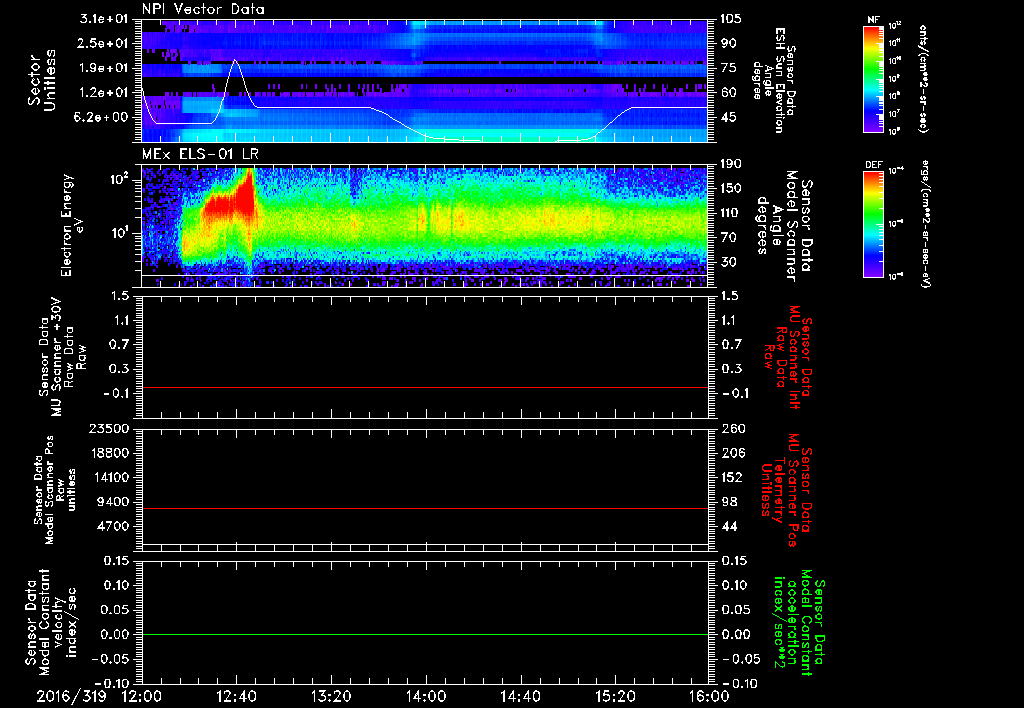This screenshot has height=708, width=1024.
Task: Click the 'Electron Energy eV' axis label
Action: 72,225
